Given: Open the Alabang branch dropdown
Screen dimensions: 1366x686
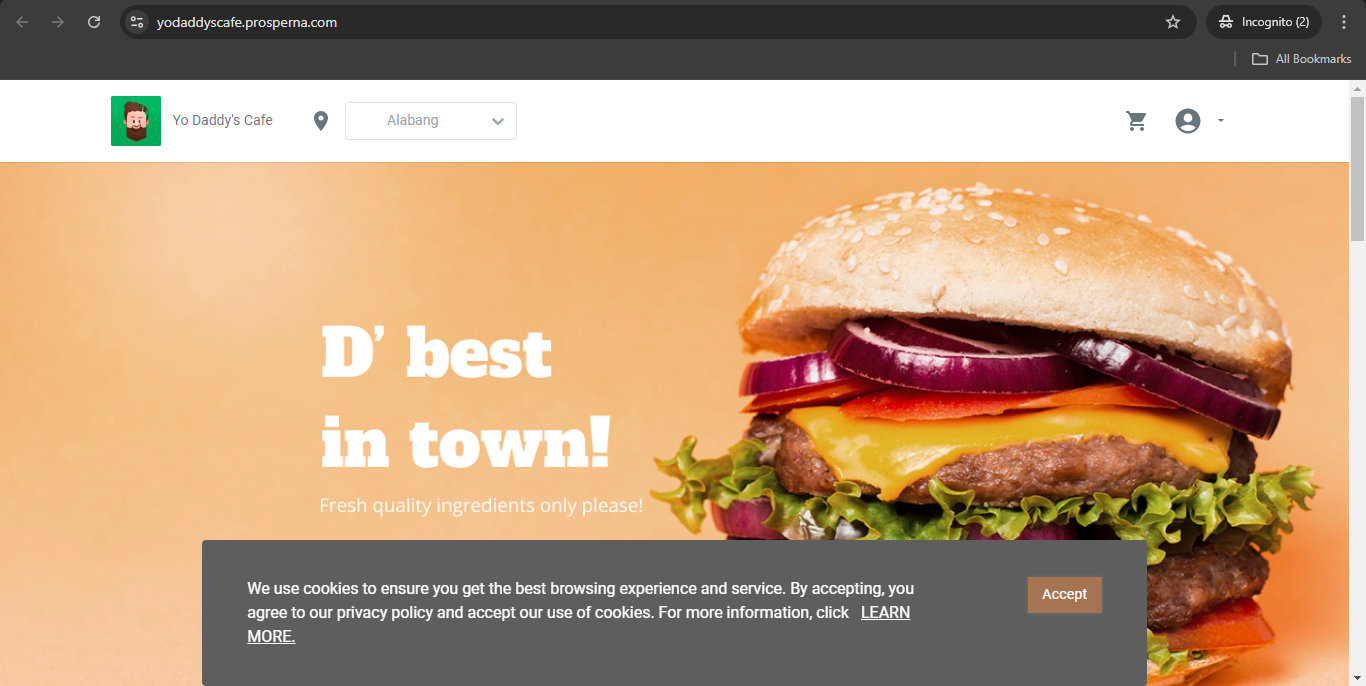Looking at the screenshot, I should pos(431,121).
